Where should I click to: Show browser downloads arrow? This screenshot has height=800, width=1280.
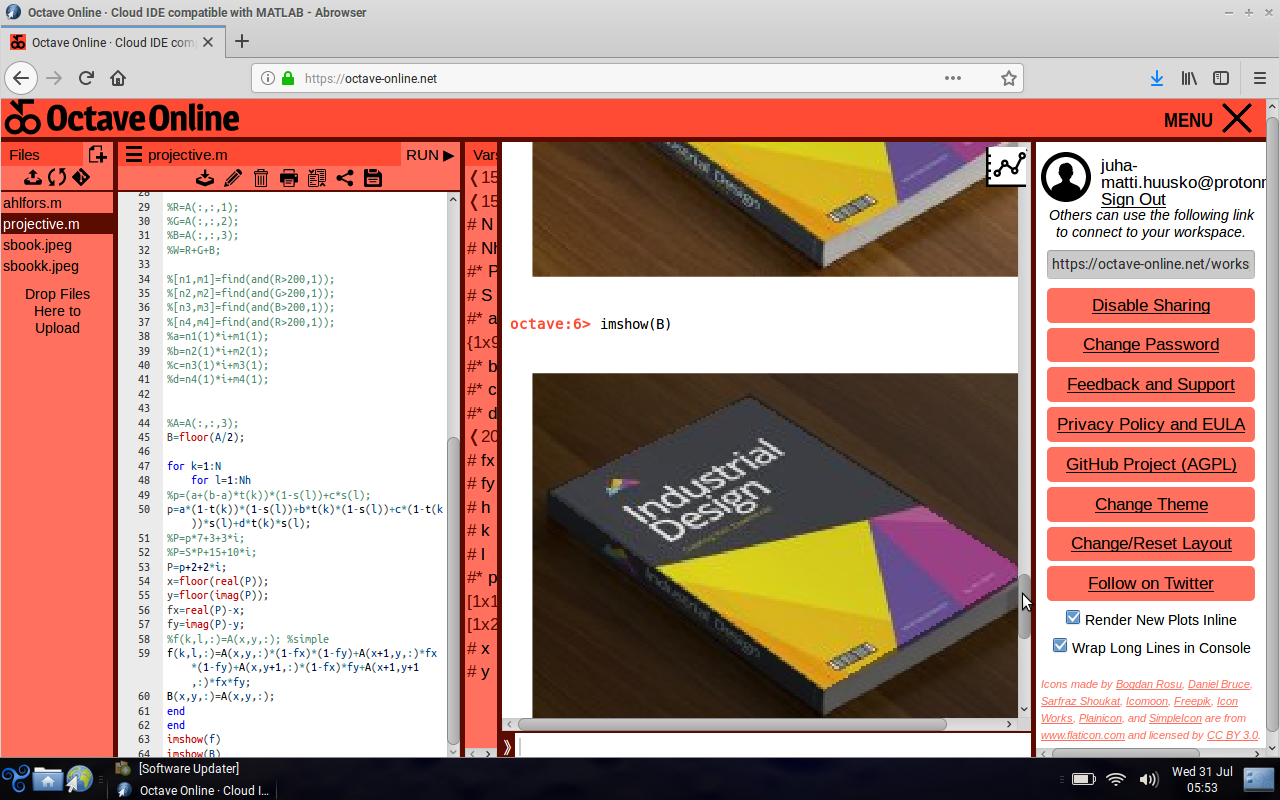pyautogui.click(x=1157, y=78)
